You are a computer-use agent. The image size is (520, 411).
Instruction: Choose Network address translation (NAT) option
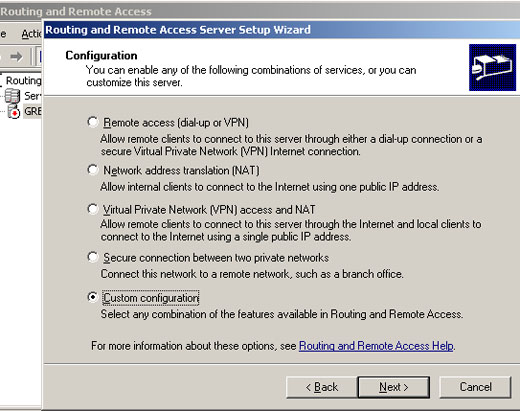[x=93, y=170]
